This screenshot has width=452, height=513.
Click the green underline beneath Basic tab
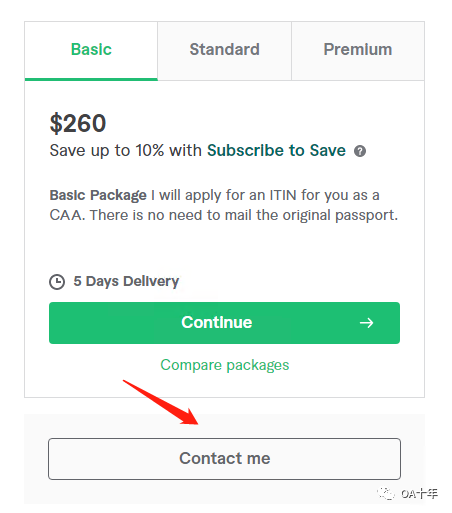click(91, 79)
